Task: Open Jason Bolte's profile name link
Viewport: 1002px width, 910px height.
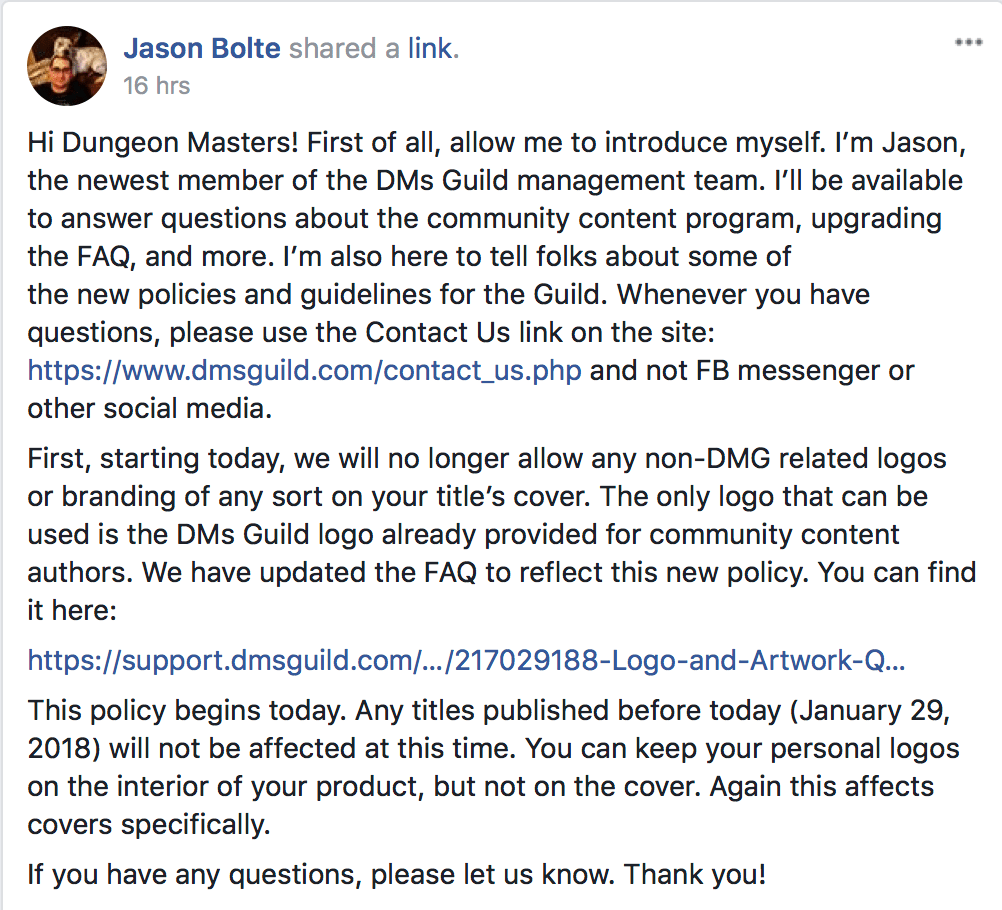Action: click(x=202, y=48)
